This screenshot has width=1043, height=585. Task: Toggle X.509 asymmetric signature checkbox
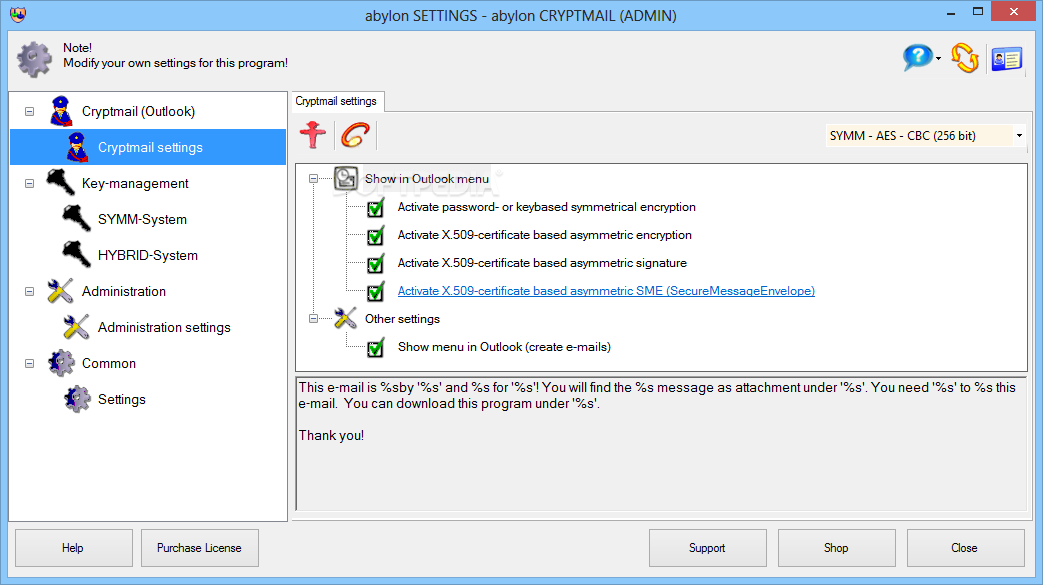(x=375, y=264)
